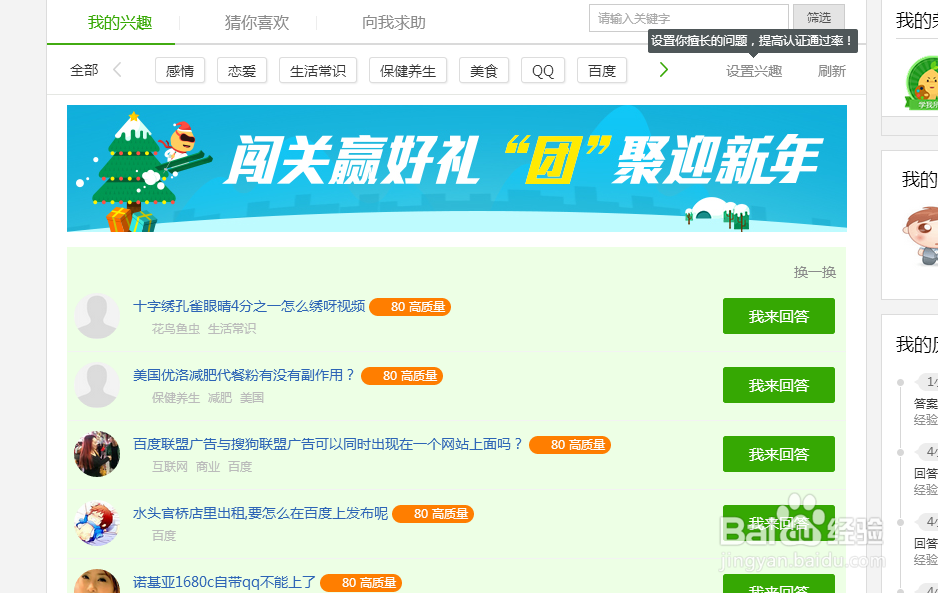Click the 80 高质量 badge on the 诺基亚 question
This screenshot has width=938, height=593.
pos(361,583)
